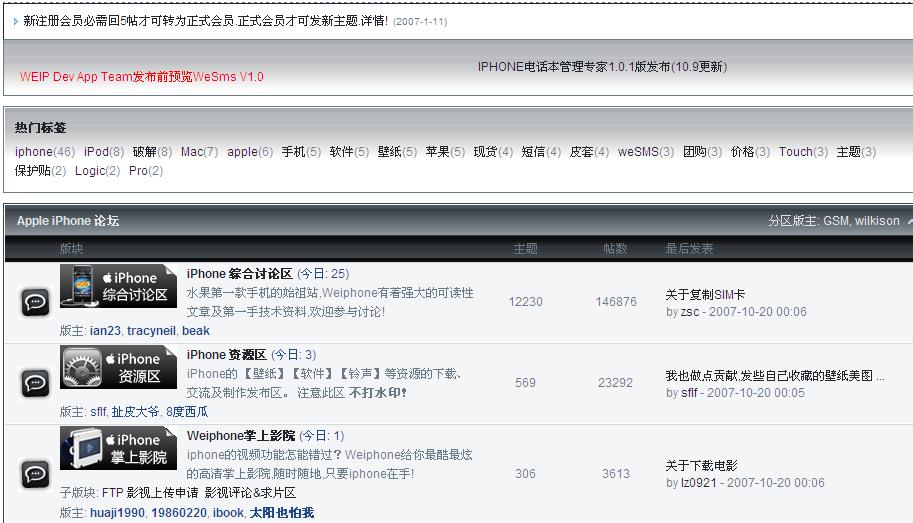This screenshot has height=523, width=913.
Task: Select the Pro(2) hot tag
Action: [146, 171]
